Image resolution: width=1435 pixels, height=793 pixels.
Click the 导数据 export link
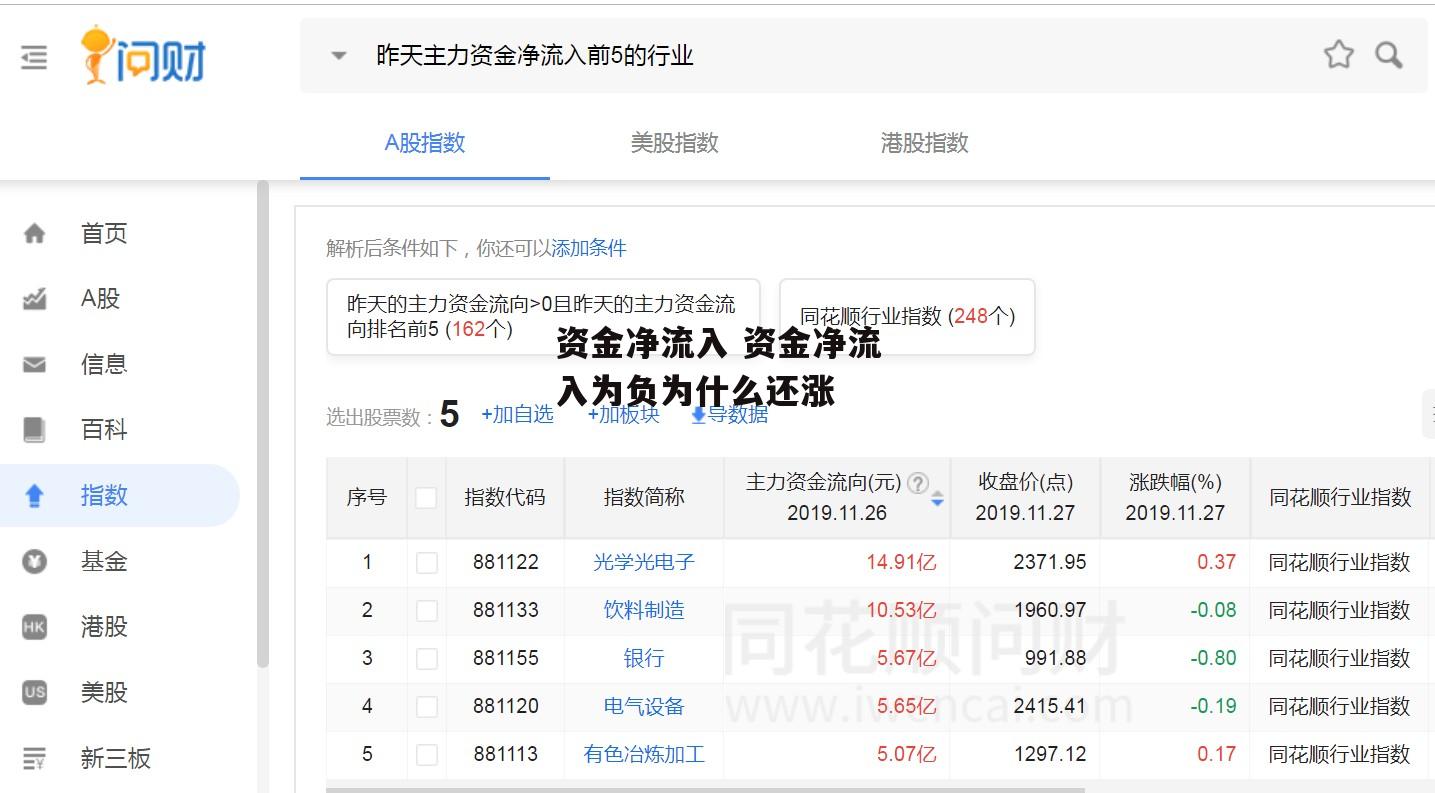(x=730, y=415)
